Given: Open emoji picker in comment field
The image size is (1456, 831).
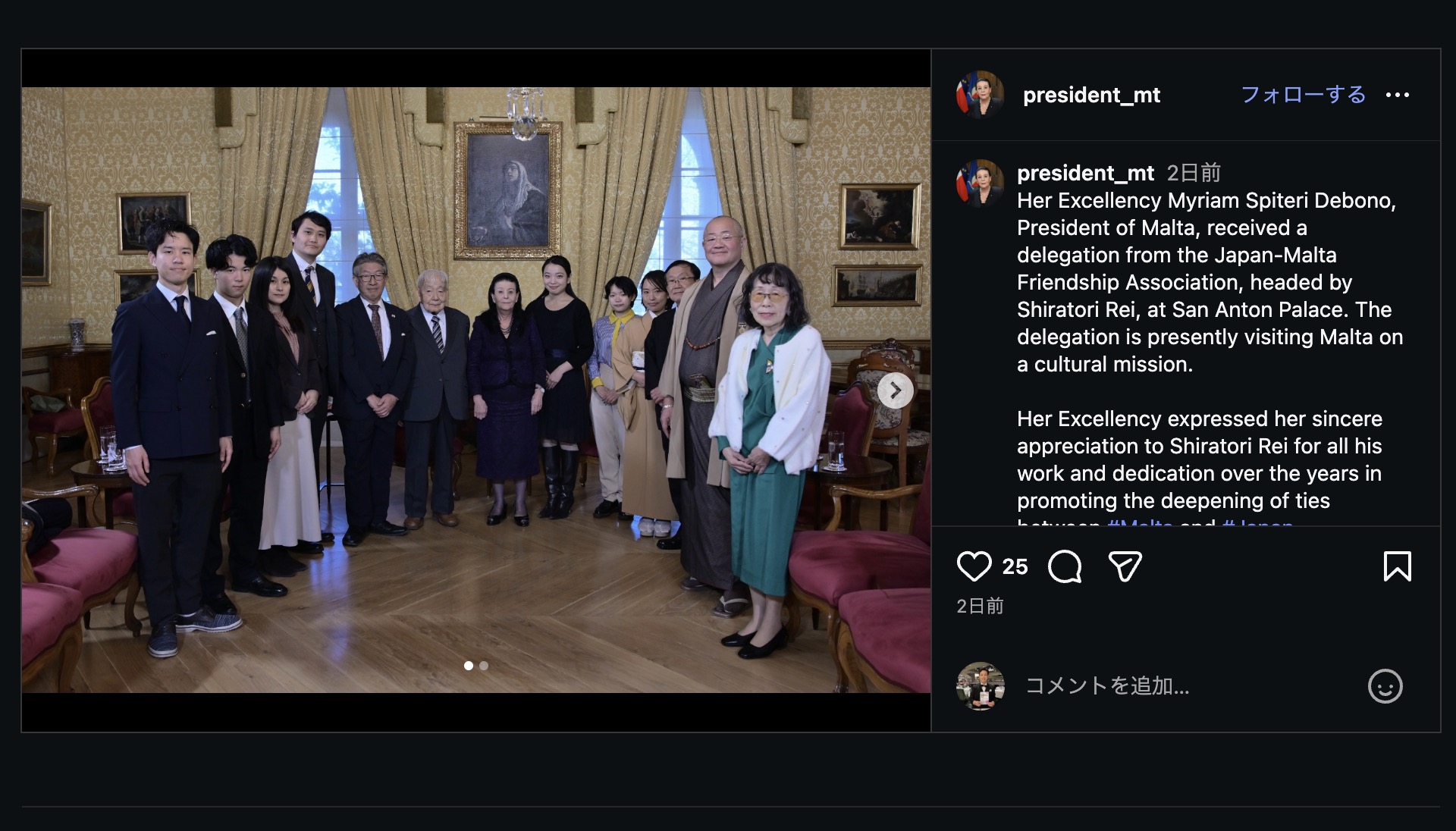Looking at the screenshot, I should (1385, 686).
